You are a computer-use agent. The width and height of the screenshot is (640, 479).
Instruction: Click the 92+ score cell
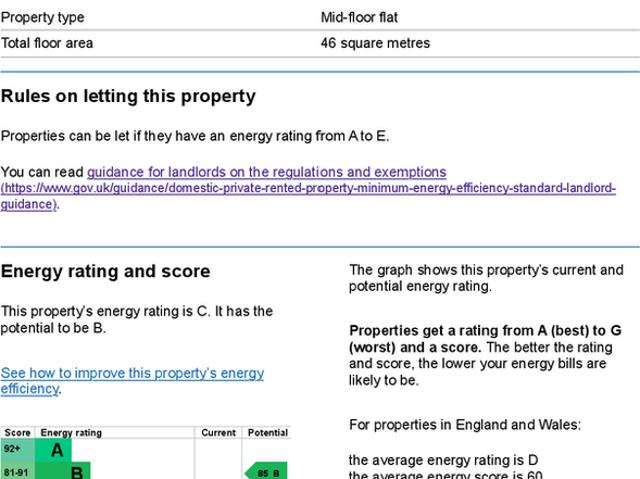click(x=17, y=451)
